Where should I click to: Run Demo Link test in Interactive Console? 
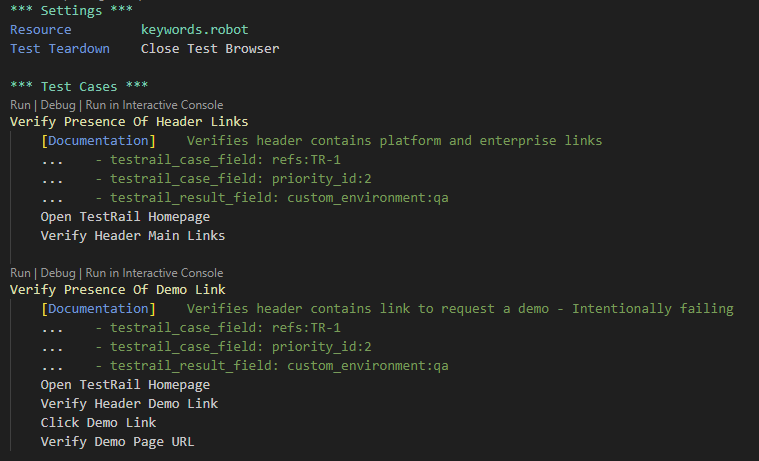click(154, 273)
